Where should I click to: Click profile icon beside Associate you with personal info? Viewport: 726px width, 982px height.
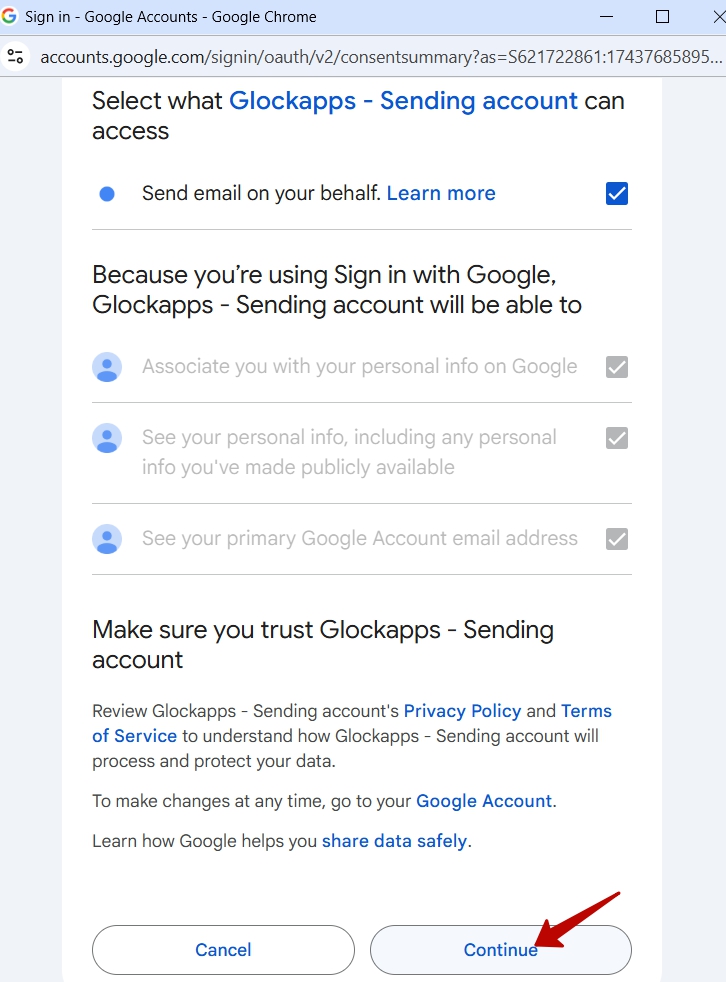point(107,367)
